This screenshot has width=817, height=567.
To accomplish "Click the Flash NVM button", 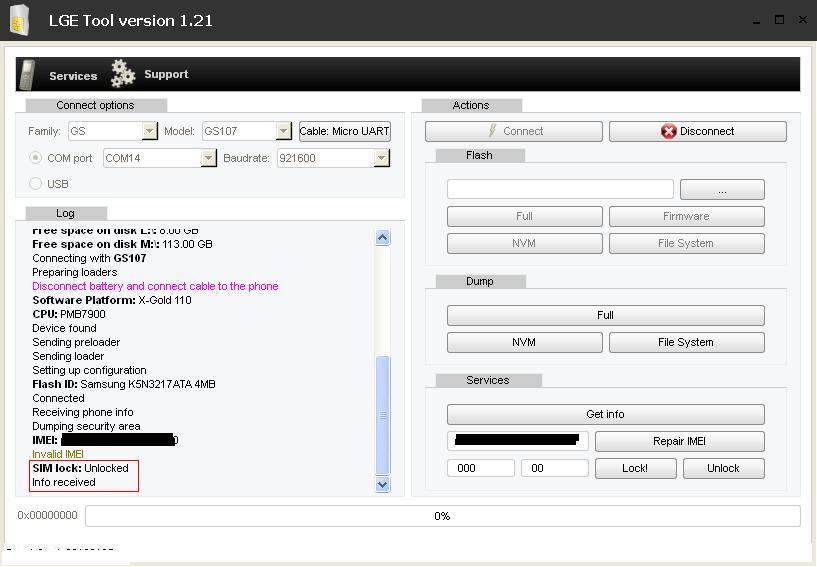I will [x=525, y=243].
